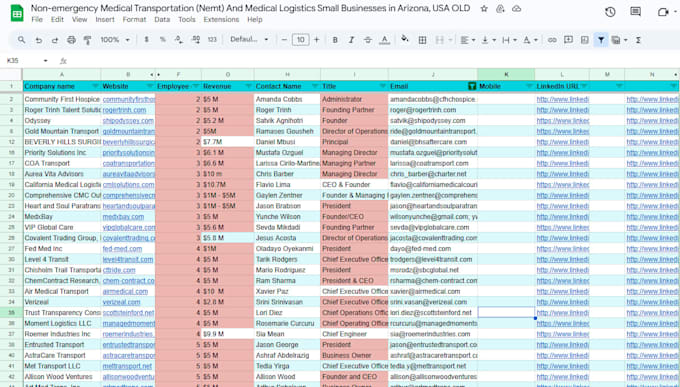Open the rogertrinh.com website link
The height and width of the screenshot is (387, 680).
click(x=124, y=110)
